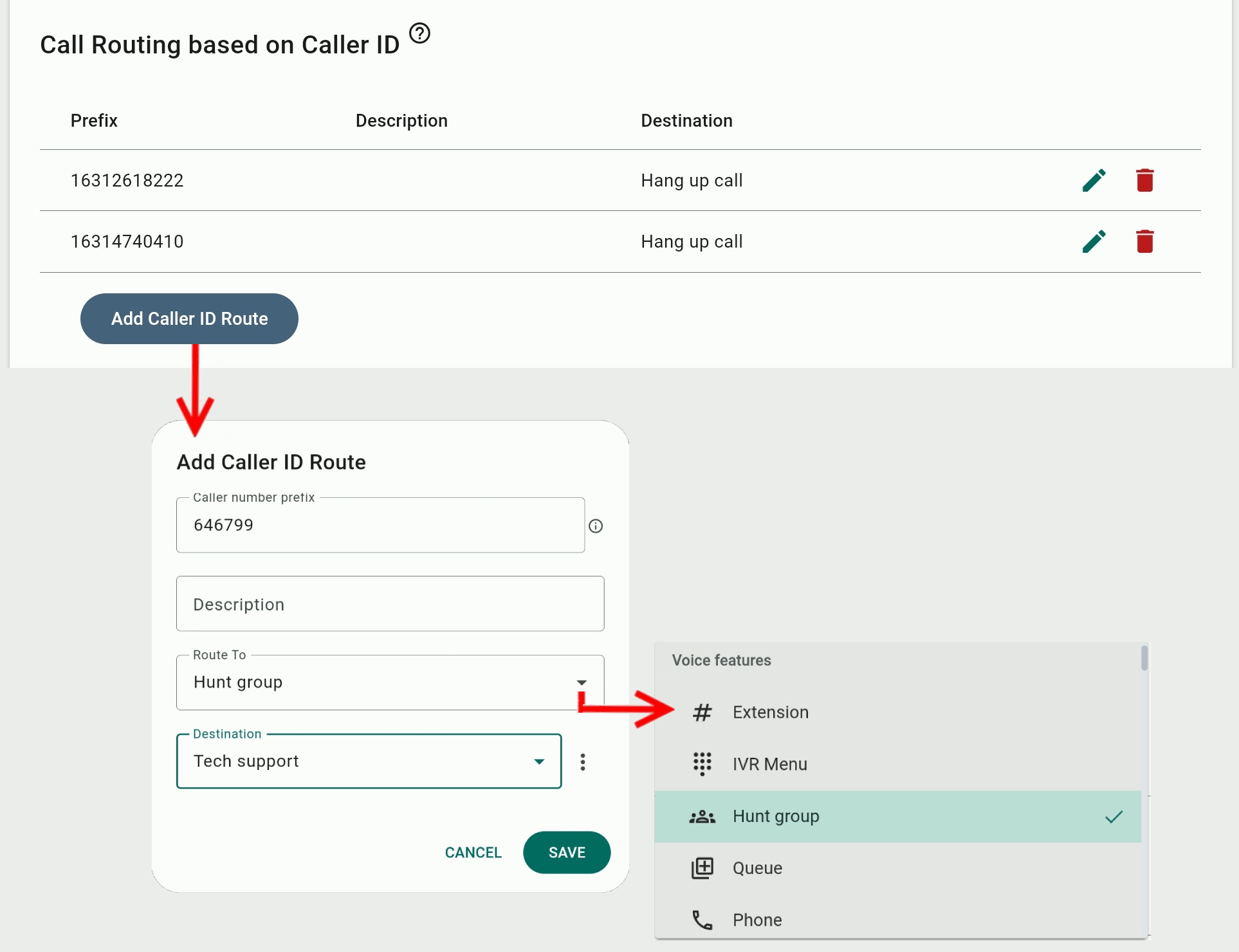Pick Phone option in dropdown list
Viewport: 1239px width, 952px height.
coord(757,920)
